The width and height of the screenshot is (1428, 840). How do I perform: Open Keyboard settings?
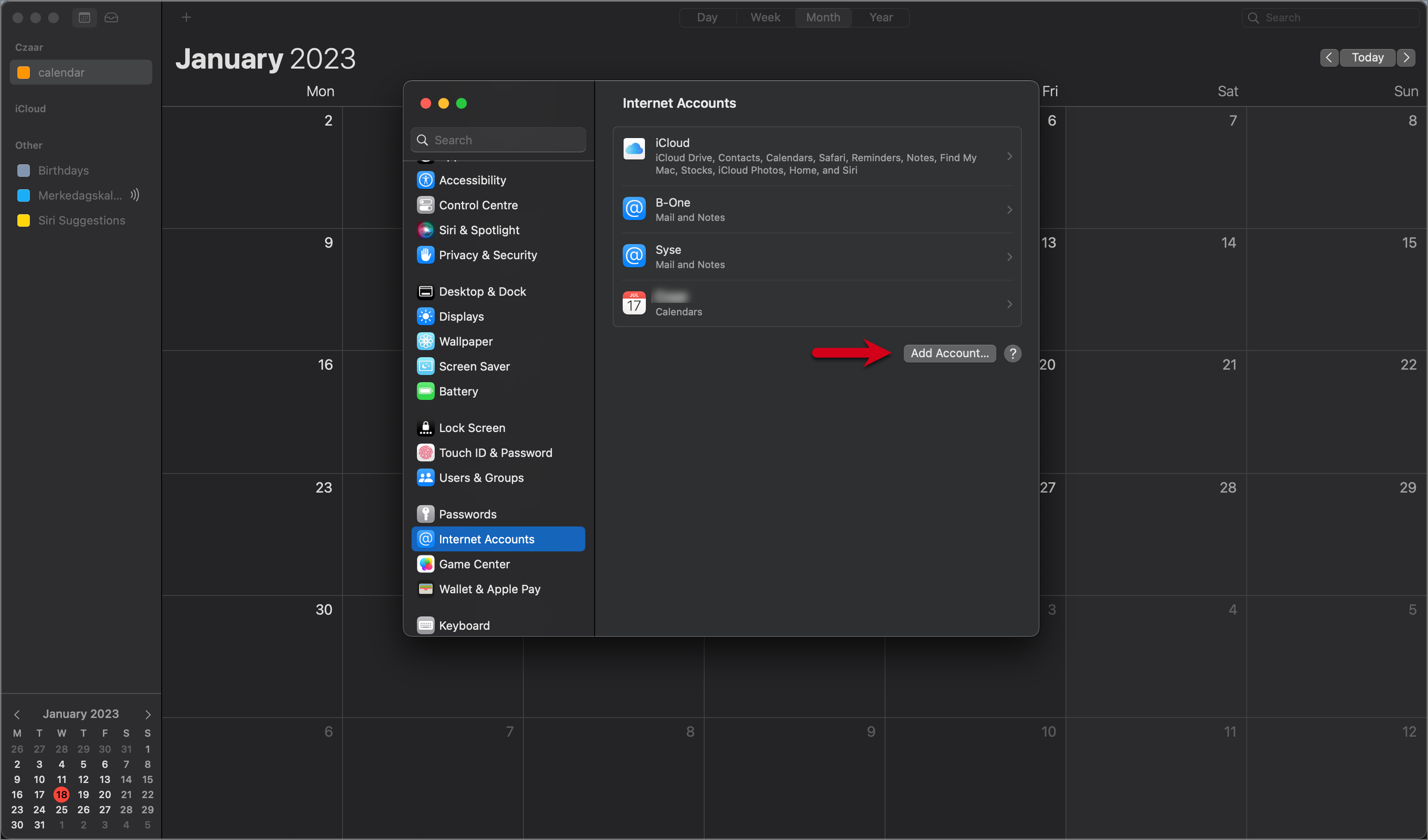pos(498,625)
